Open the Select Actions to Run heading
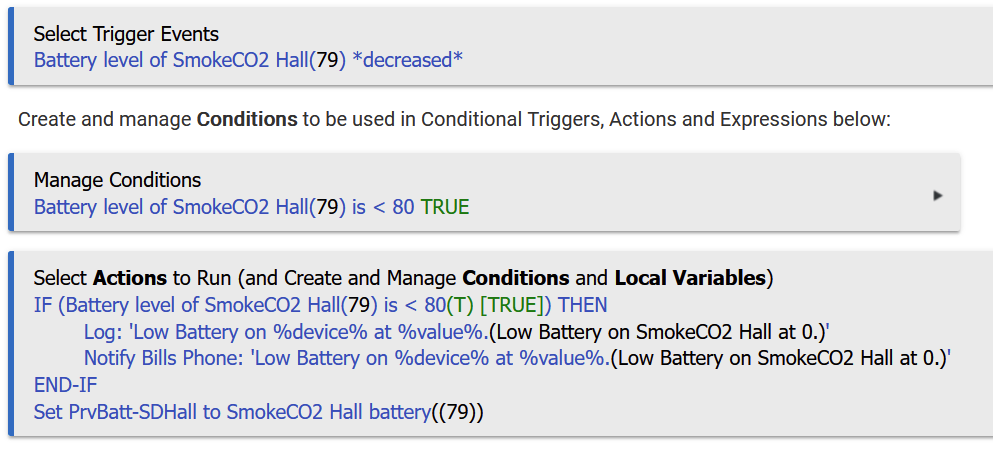This screenshot has width=993, height=450. tap(403, 278)
